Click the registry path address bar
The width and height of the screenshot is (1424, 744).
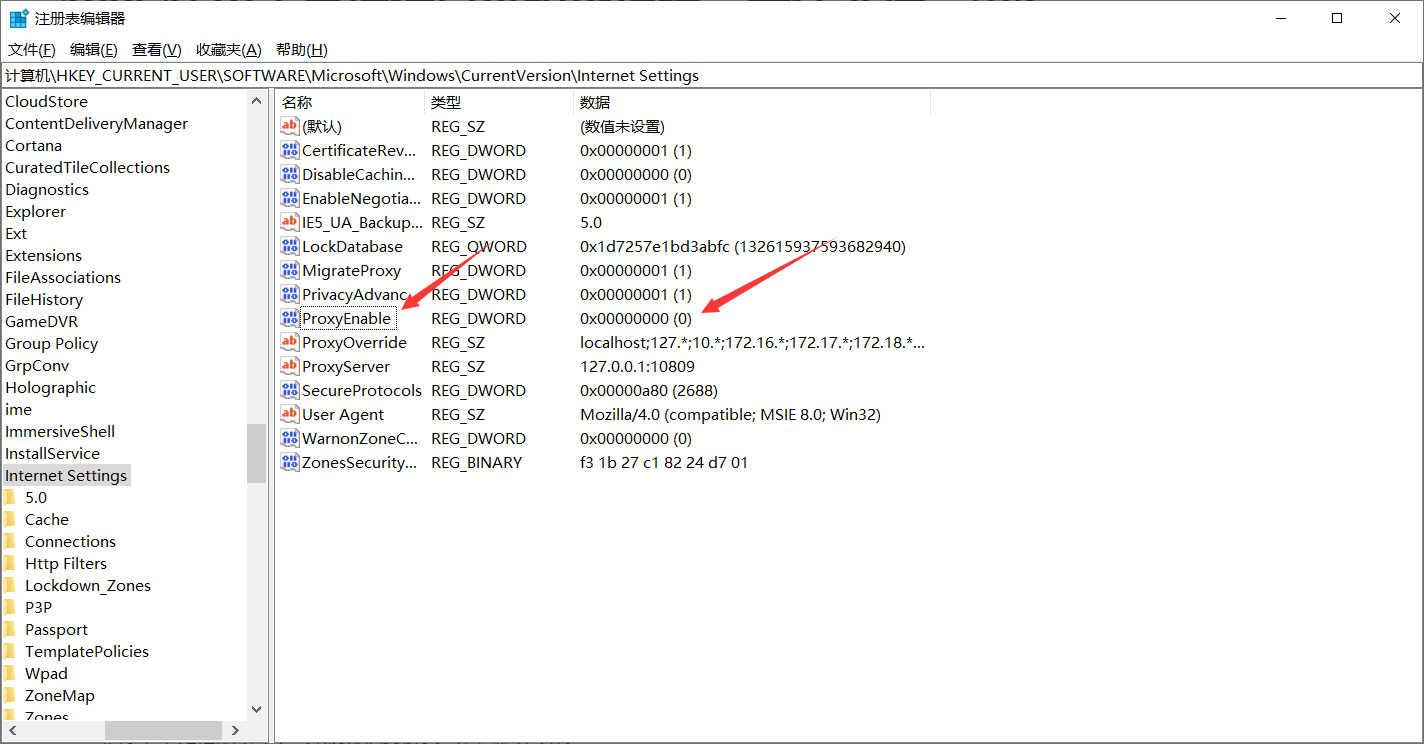click(x=711, y=75)
